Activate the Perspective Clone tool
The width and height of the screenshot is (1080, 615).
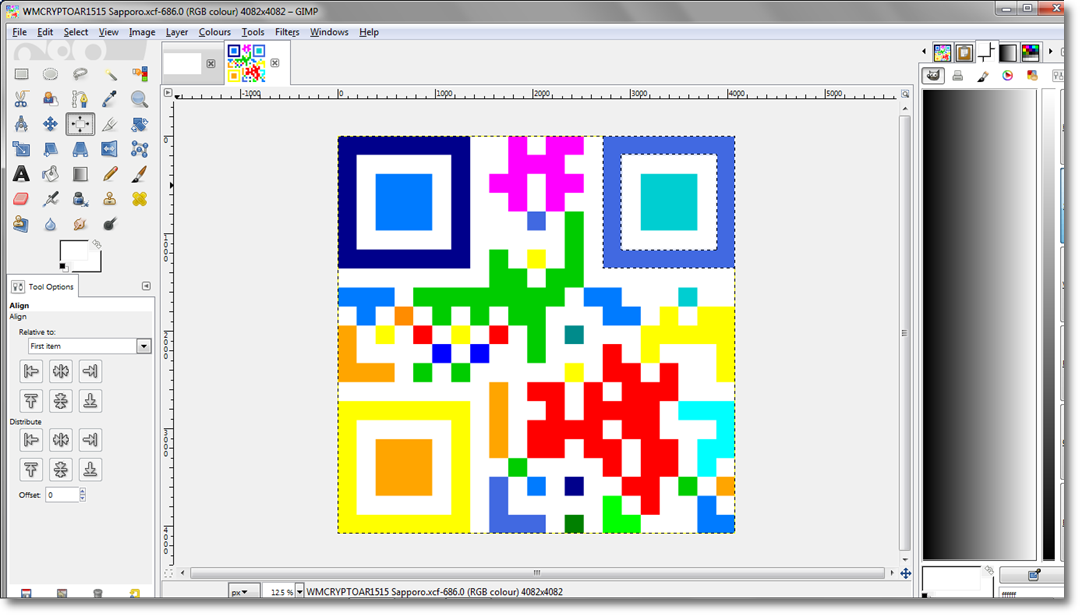[x=21, y=224]
